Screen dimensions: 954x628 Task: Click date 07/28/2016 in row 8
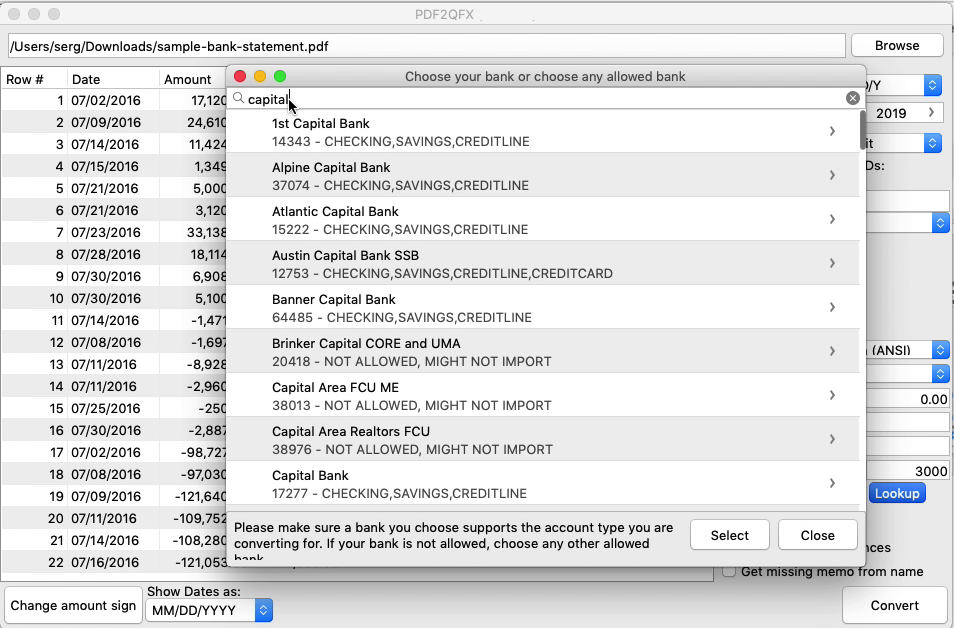pos(106,254)
